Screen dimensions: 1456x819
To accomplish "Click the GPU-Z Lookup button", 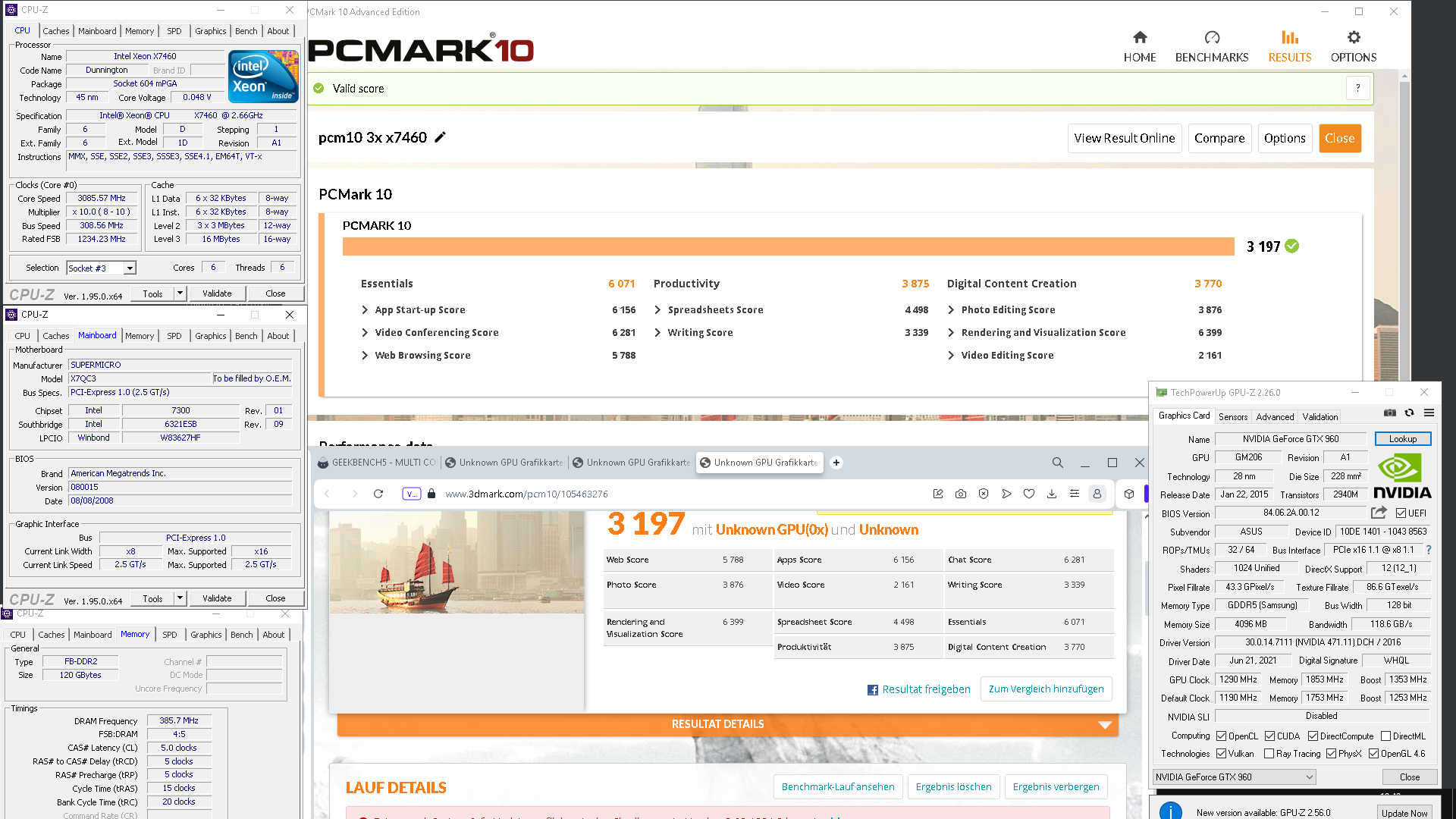I will pos(1402,439).
